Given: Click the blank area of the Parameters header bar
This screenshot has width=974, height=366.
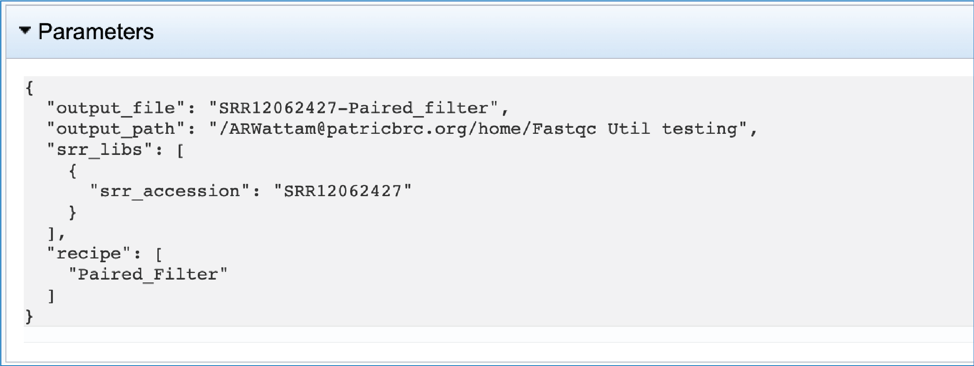Looking at the screenshot, I should (559, 31).
